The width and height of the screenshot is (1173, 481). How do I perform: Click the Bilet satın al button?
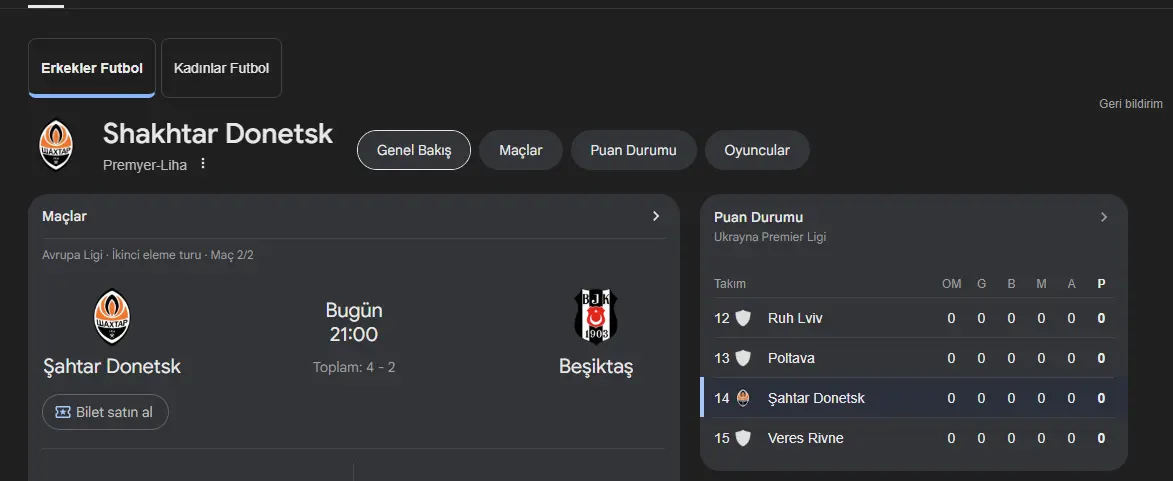(105, 412)
